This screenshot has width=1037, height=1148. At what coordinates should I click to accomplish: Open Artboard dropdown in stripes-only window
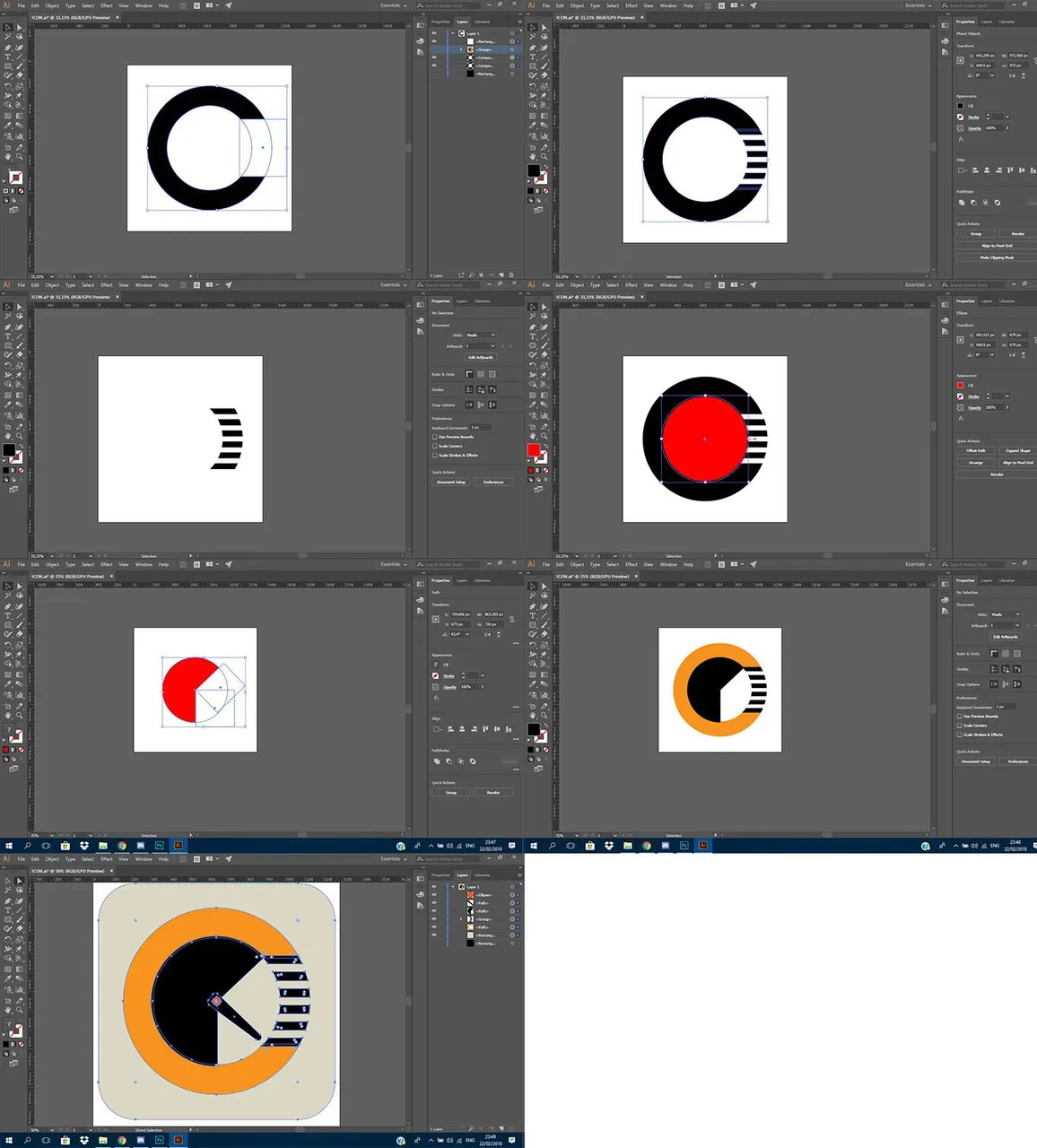pyautogui.click(x=480, y=346)
